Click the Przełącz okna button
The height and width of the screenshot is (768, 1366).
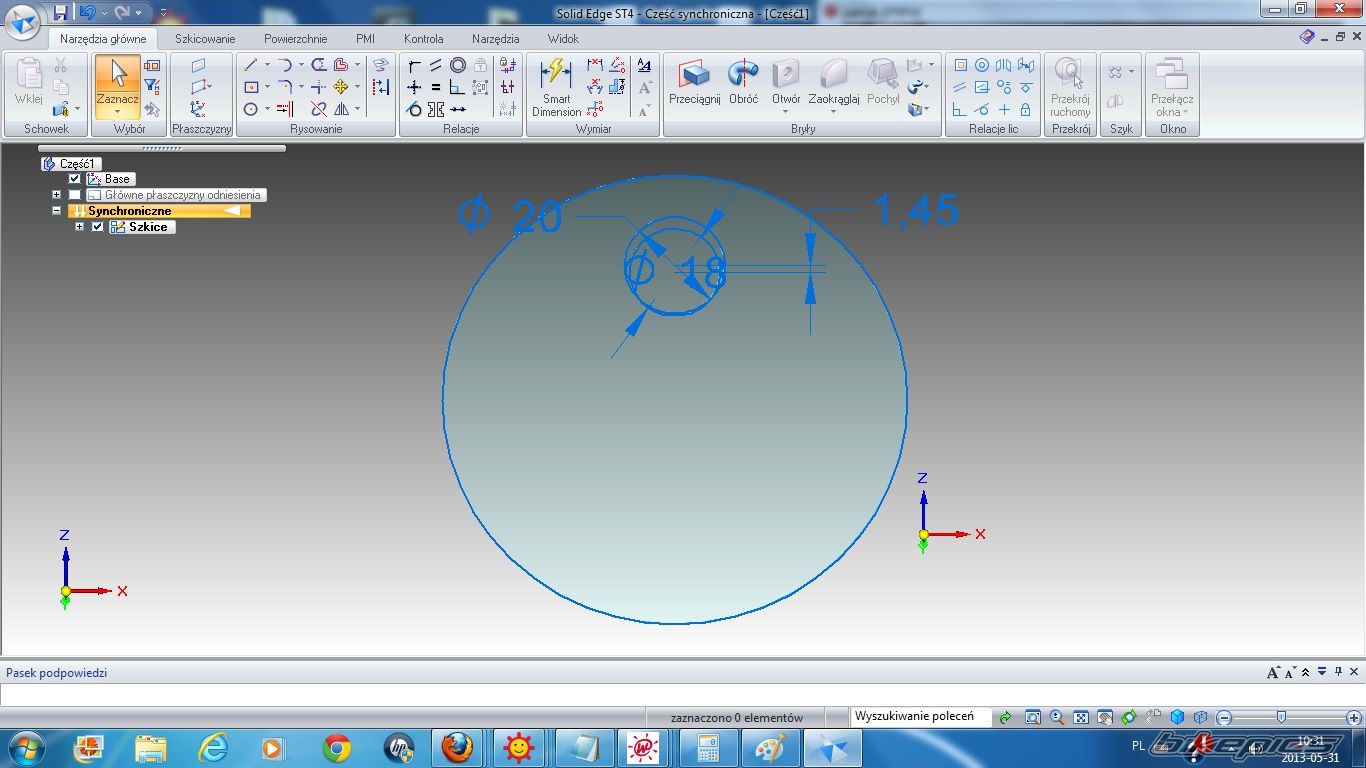pyautogui.click(x=1172, y=88)
